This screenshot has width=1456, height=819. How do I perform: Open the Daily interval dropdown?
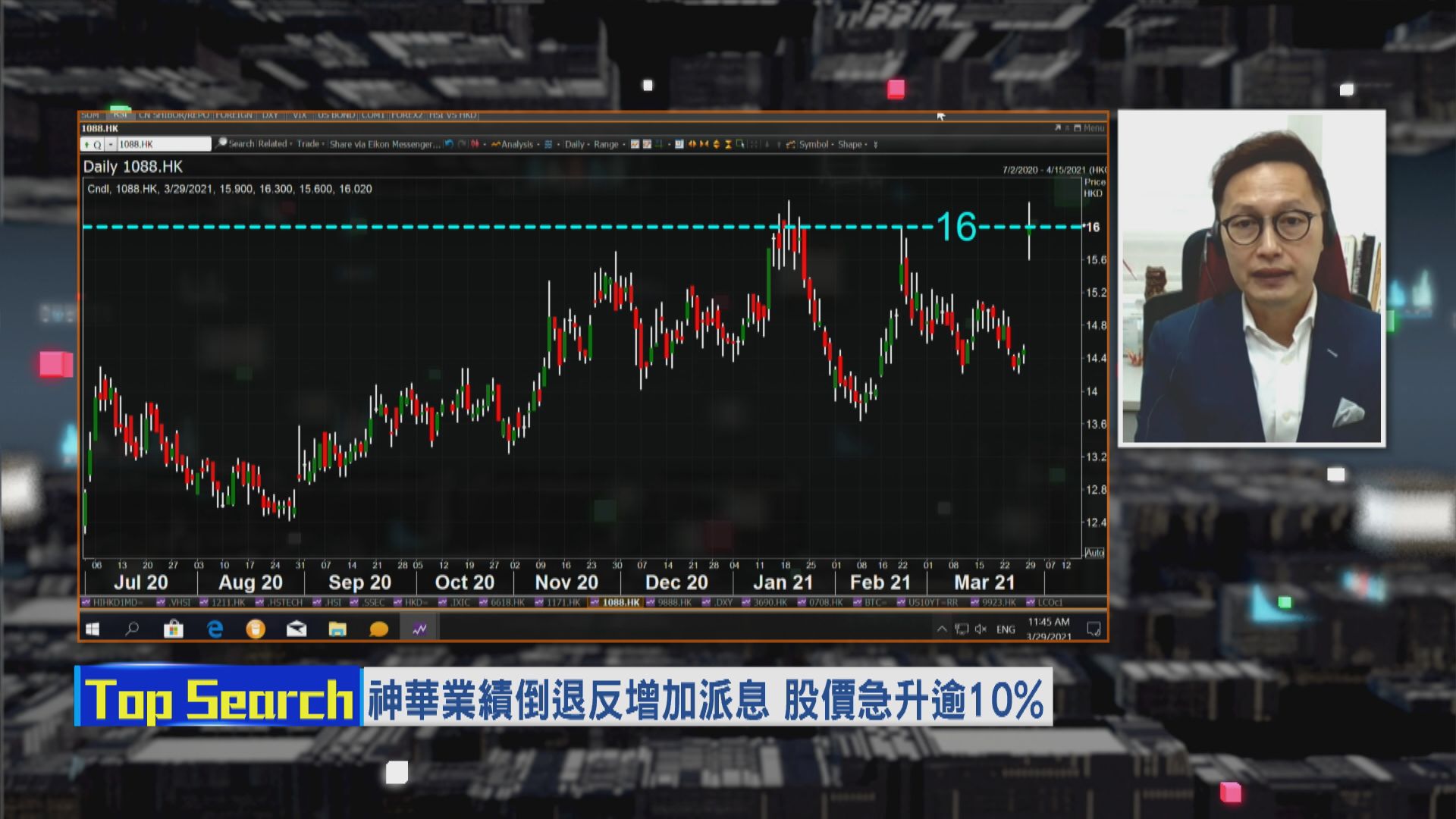coord(573,144)
